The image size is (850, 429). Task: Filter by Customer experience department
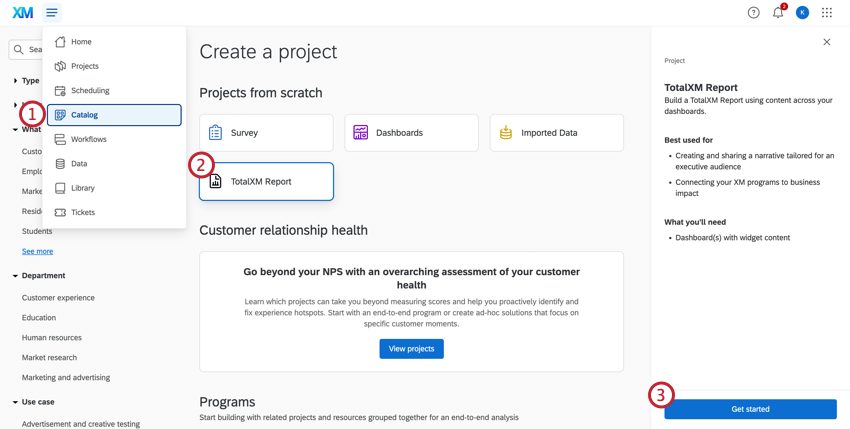point(58,298)
